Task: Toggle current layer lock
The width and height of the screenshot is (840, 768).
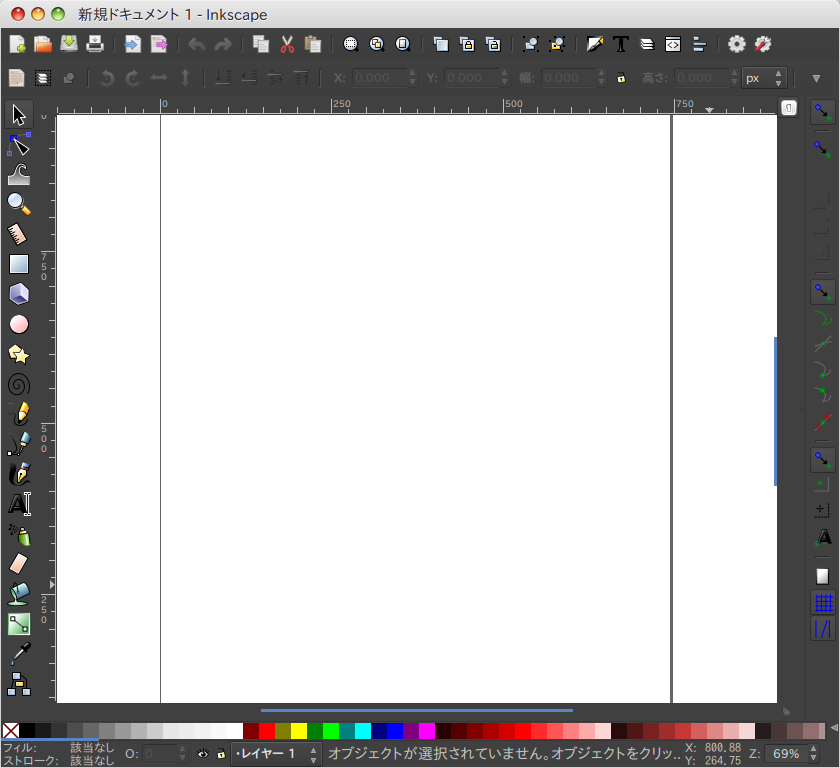Action: pyautogui.click(x=221, y=754)
